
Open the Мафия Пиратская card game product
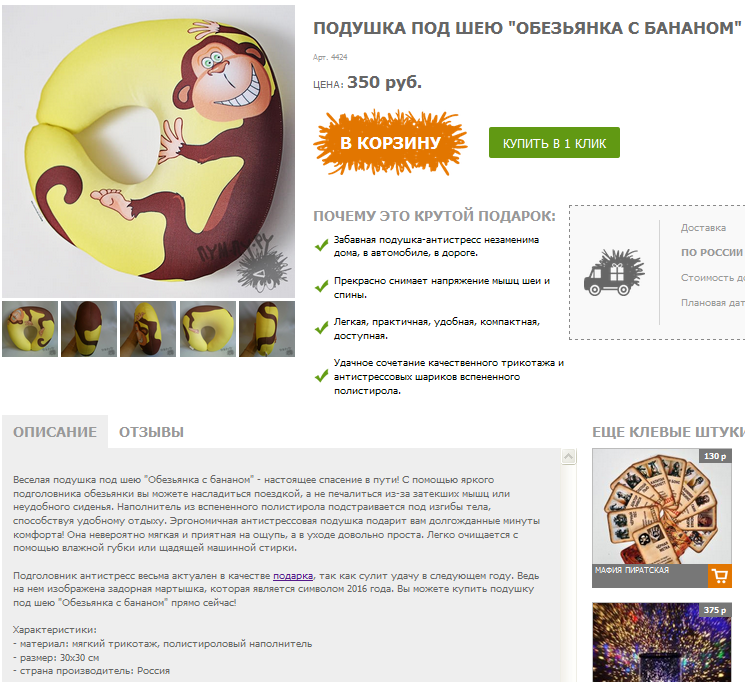tap(661, 518)
